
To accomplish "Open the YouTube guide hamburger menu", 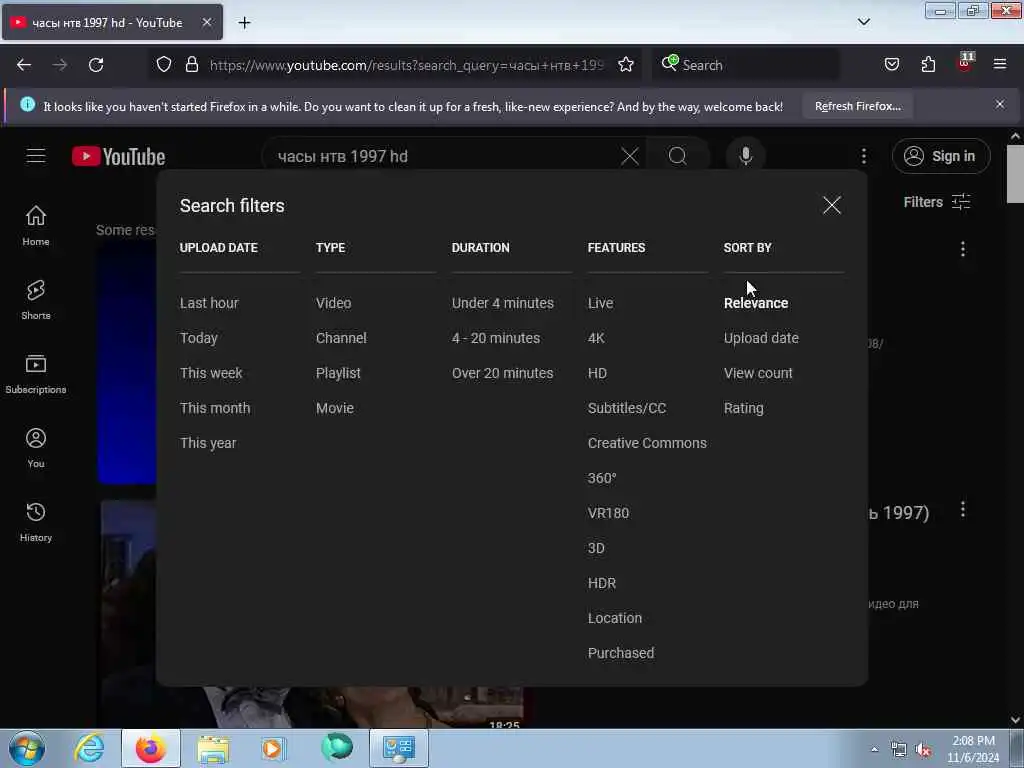I will click(x=36, y=156).
